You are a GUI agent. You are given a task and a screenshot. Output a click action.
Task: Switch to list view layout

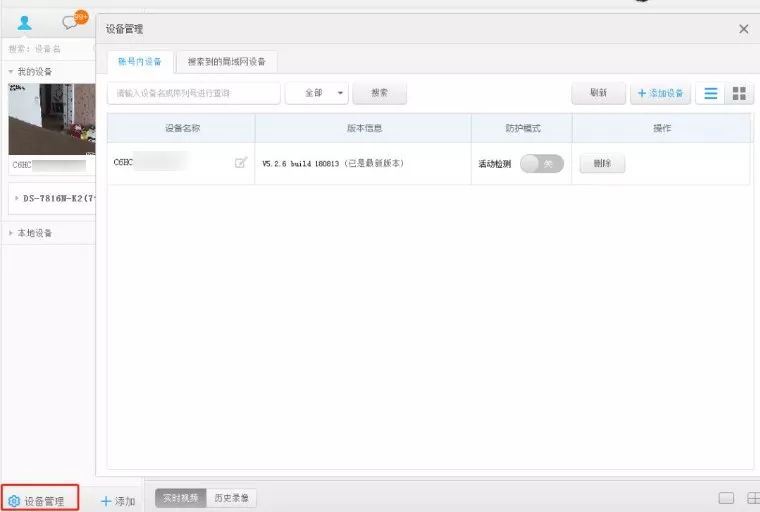(x=711, y=93)
